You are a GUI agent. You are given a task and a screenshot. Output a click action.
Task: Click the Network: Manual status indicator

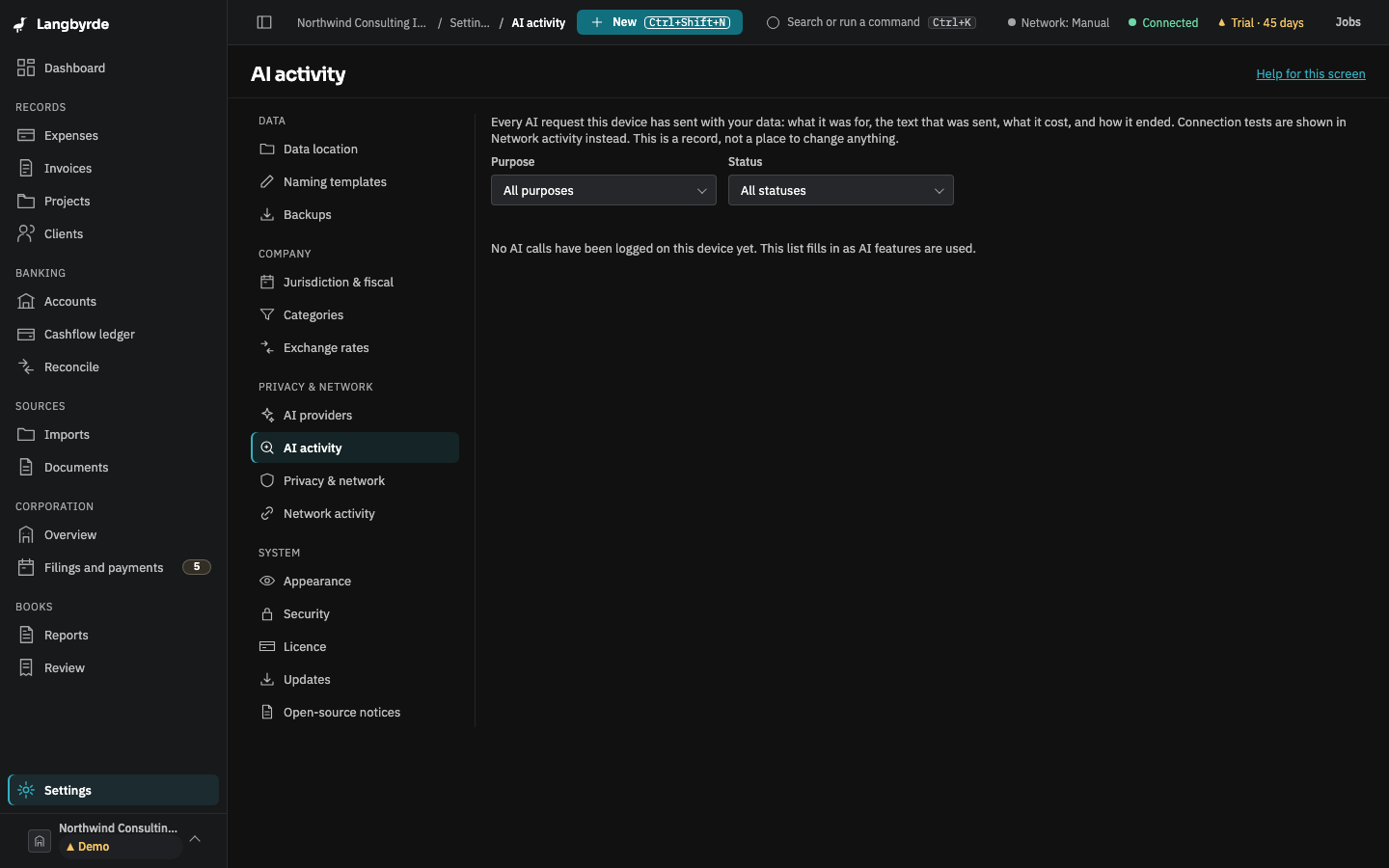[x=1058, y=22]
